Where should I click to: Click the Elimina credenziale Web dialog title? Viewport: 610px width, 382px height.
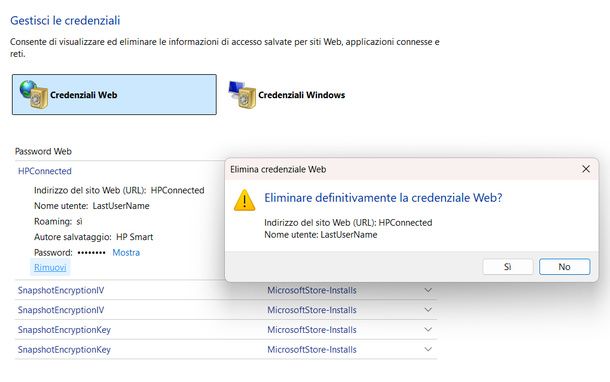click(x=278, y=169)
